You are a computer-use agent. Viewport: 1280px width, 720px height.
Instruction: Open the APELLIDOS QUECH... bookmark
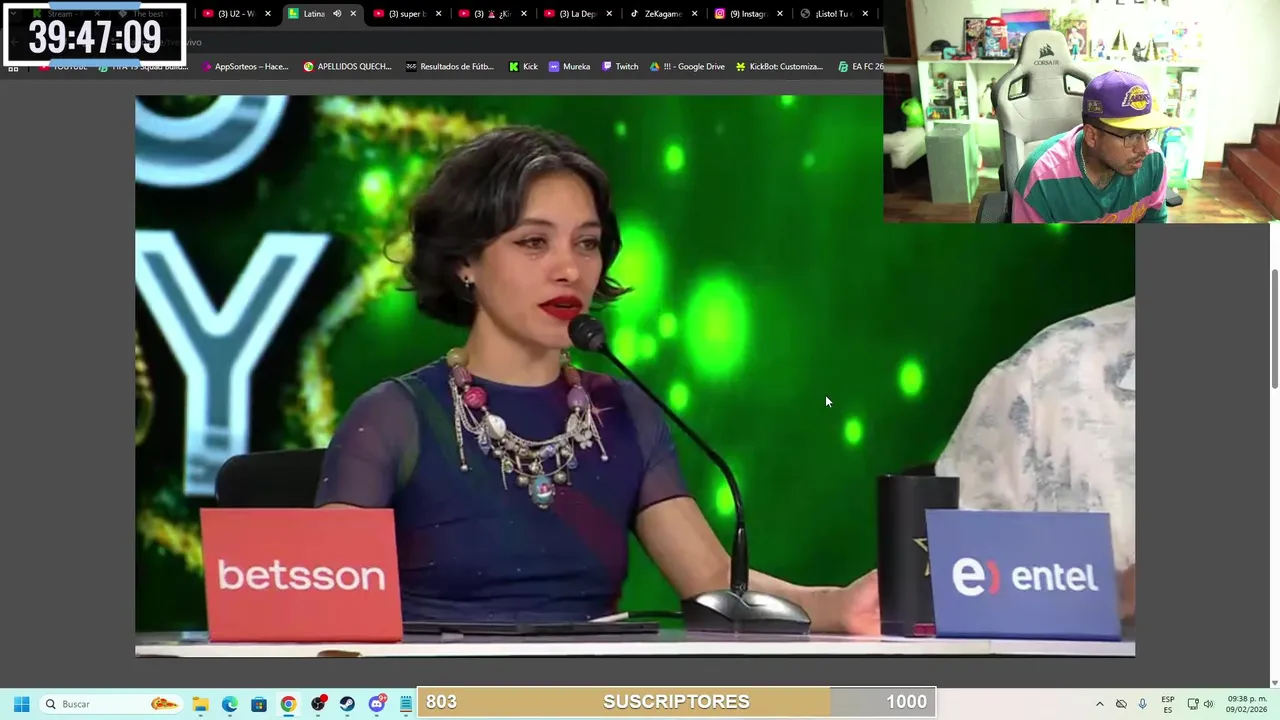(347, 67)
